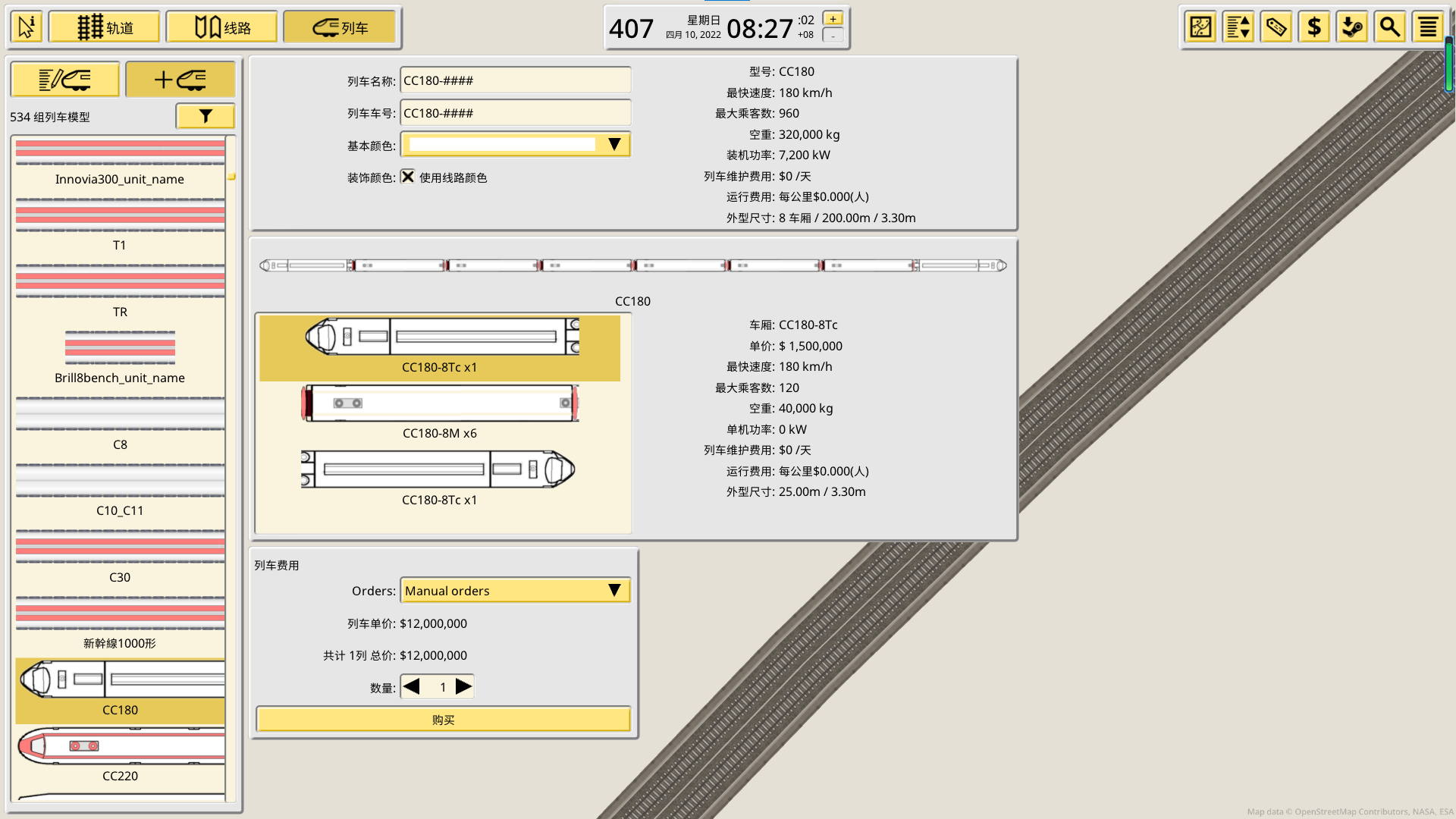Open the hamburger menu list icon
Image resolution: width=1456 pixels, height=819 pixels.
(x=1428, y=28)
